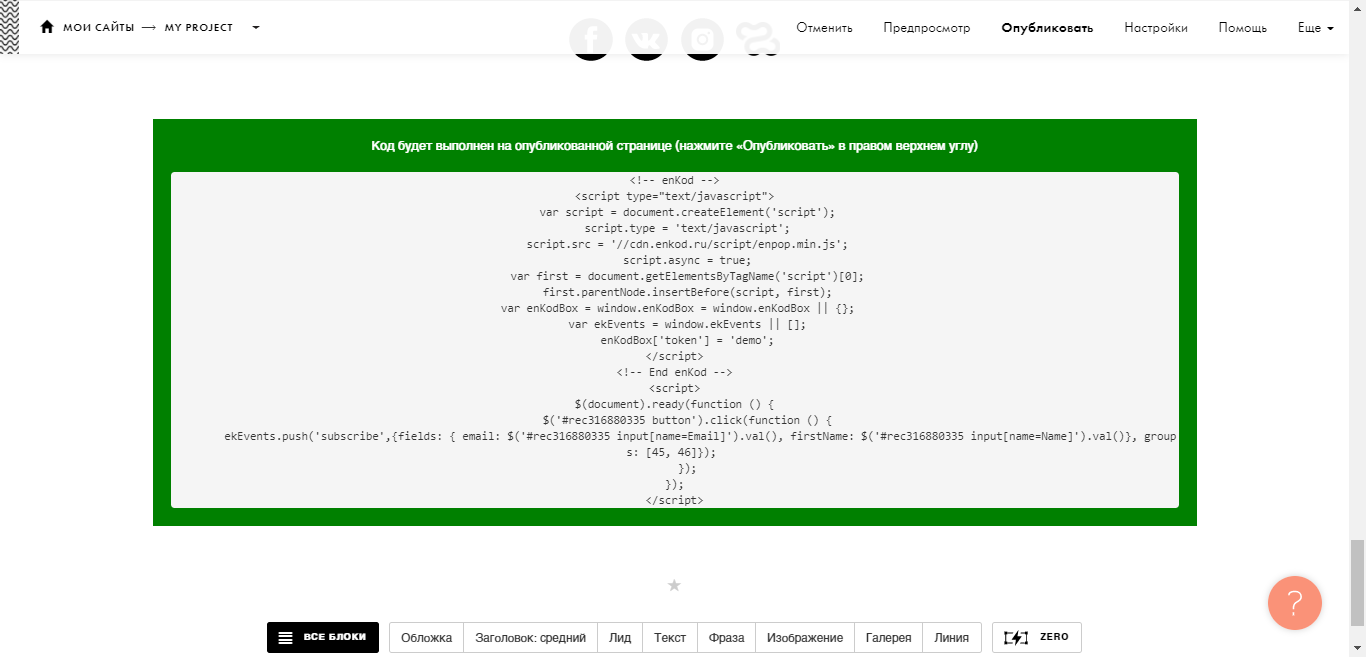Click the gray star icon below the code block

[674, 585]
